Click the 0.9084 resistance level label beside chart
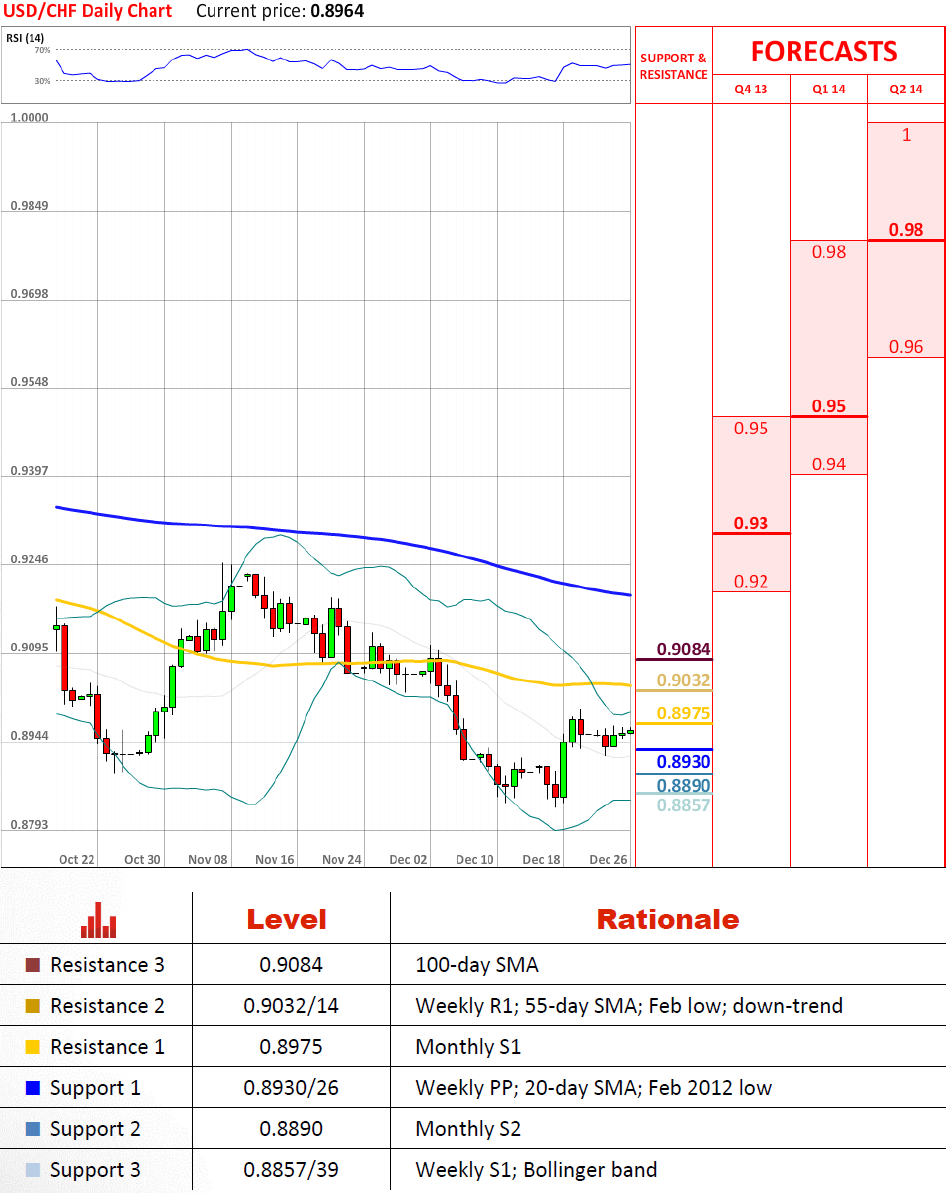 point(683,650)
